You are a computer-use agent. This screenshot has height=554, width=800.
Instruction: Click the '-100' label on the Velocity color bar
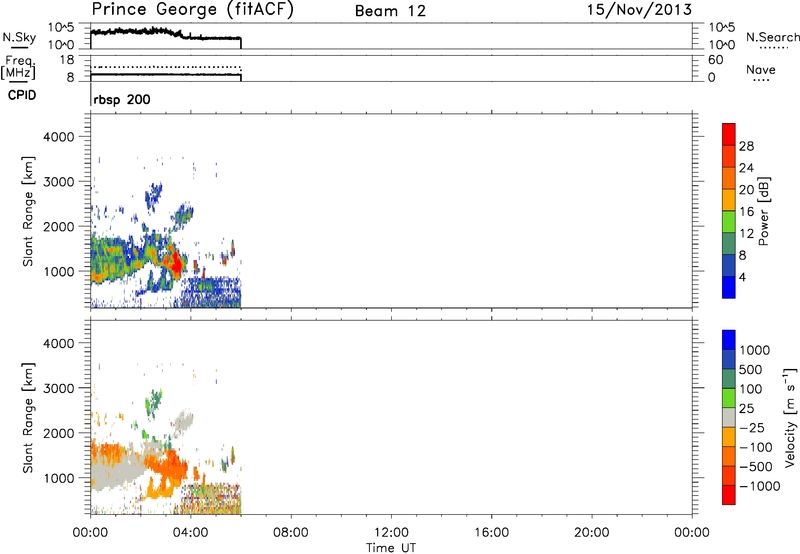tap(756, 447)
